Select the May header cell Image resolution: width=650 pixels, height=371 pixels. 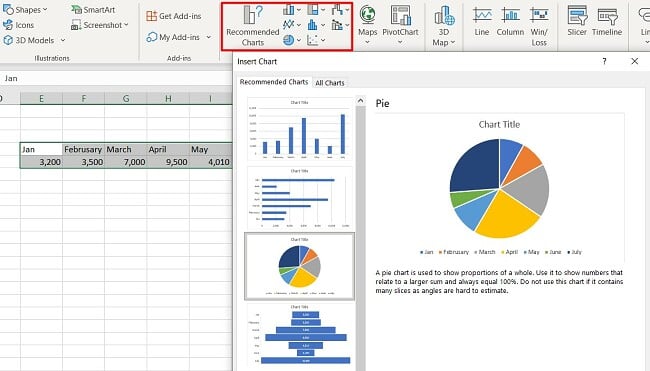point(211,149)
